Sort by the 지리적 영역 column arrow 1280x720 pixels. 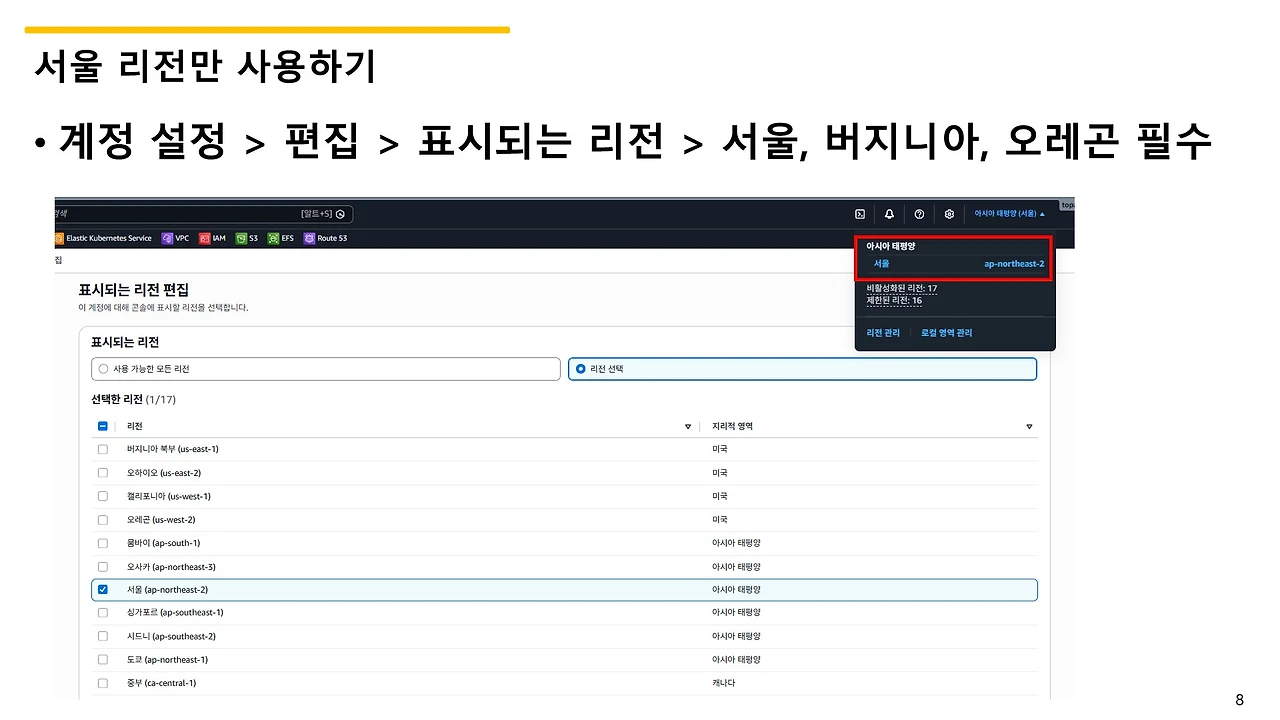pyautogui.click(x=1029, y=426)
